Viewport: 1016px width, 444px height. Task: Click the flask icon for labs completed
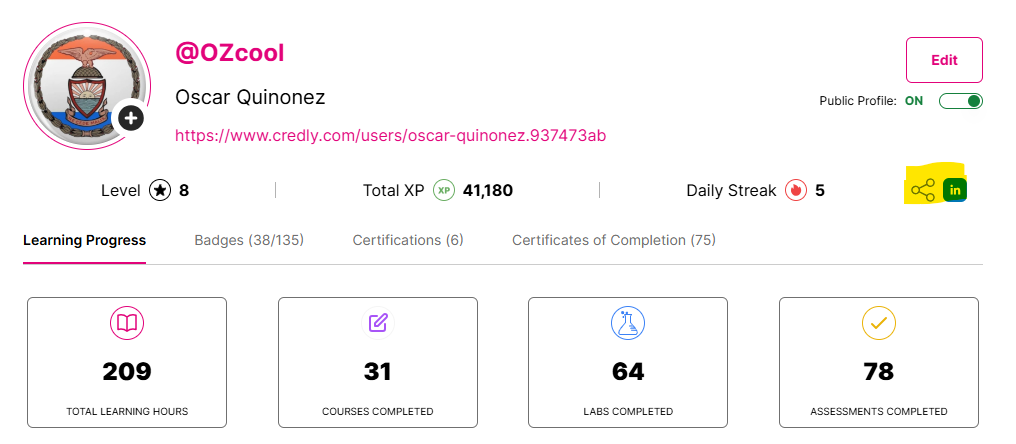(x=628, y=322)
